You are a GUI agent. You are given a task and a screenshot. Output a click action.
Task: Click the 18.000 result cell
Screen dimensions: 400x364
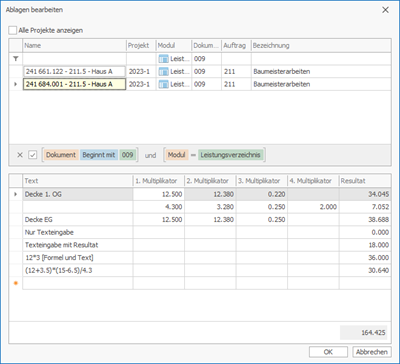pos(365,245)
